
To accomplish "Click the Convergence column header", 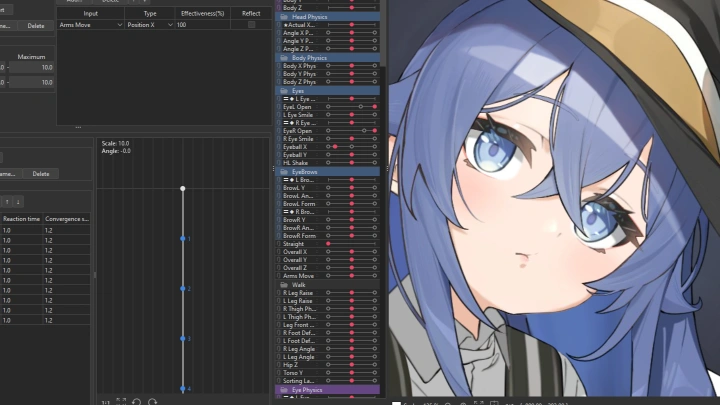I will (x=67, y=219).
